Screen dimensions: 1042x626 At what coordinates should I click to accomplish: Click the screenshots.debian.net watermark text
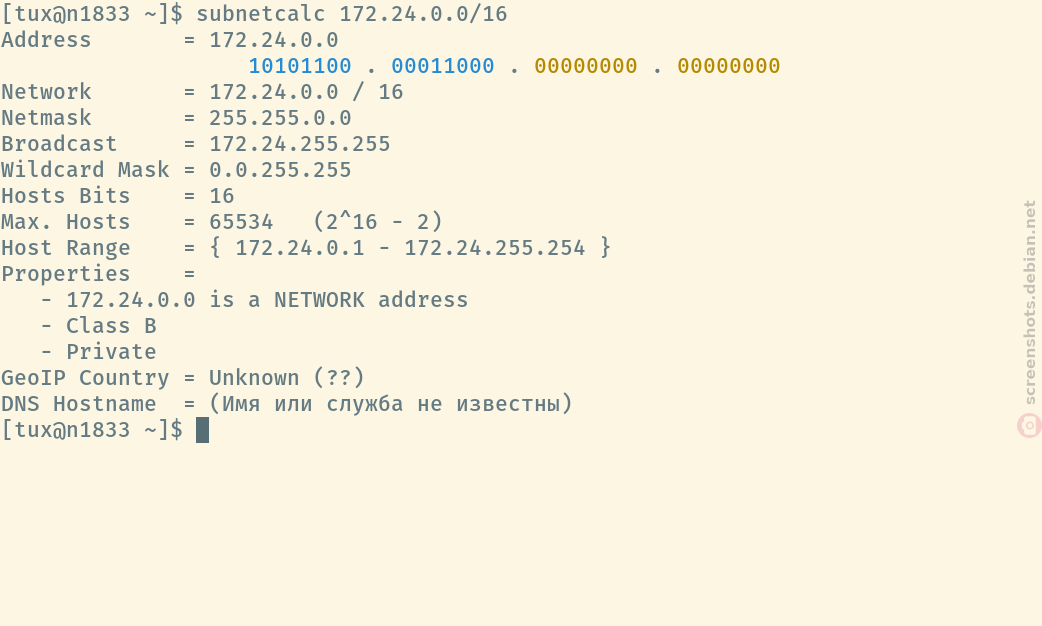1029,302
